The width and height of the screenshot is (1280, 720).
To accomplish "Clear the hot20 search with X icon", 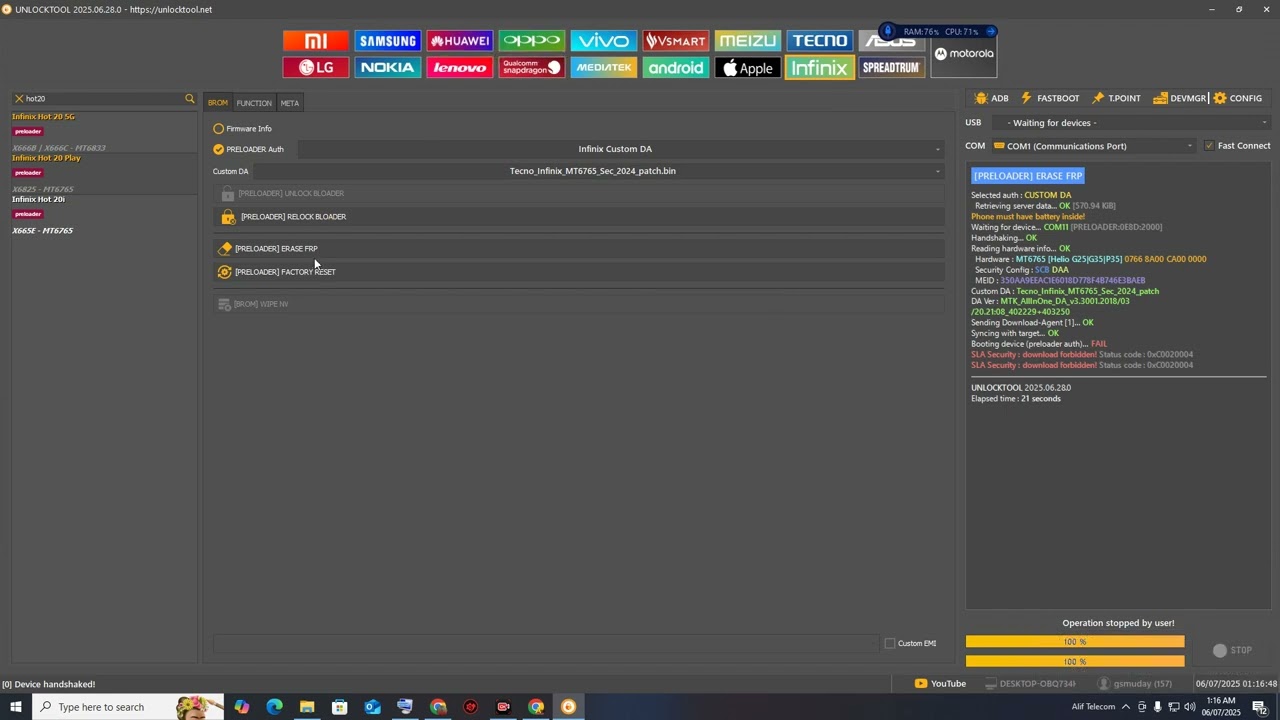I will pyautogui.click(x=19, y=99).
